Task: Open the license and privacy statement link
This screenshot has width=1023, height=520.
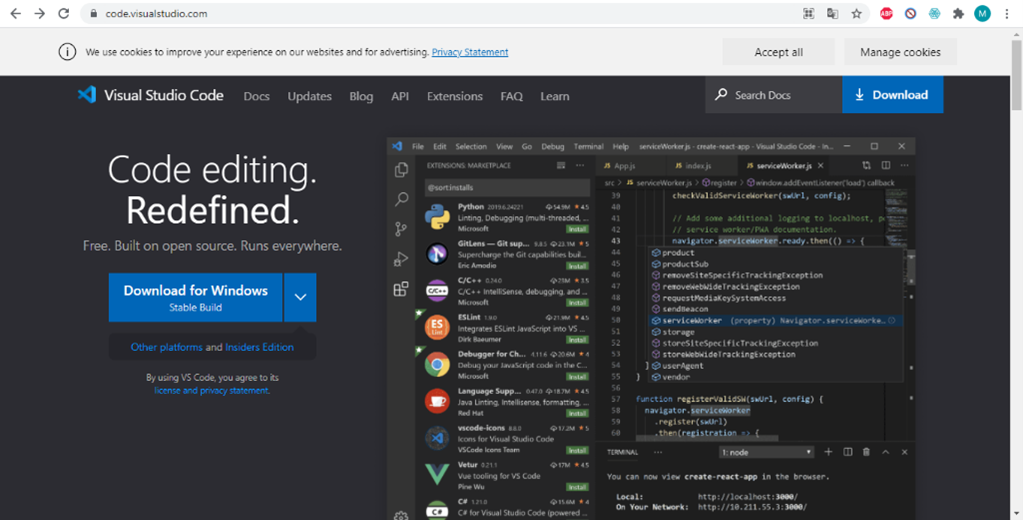Action: (x=211, y=390)
